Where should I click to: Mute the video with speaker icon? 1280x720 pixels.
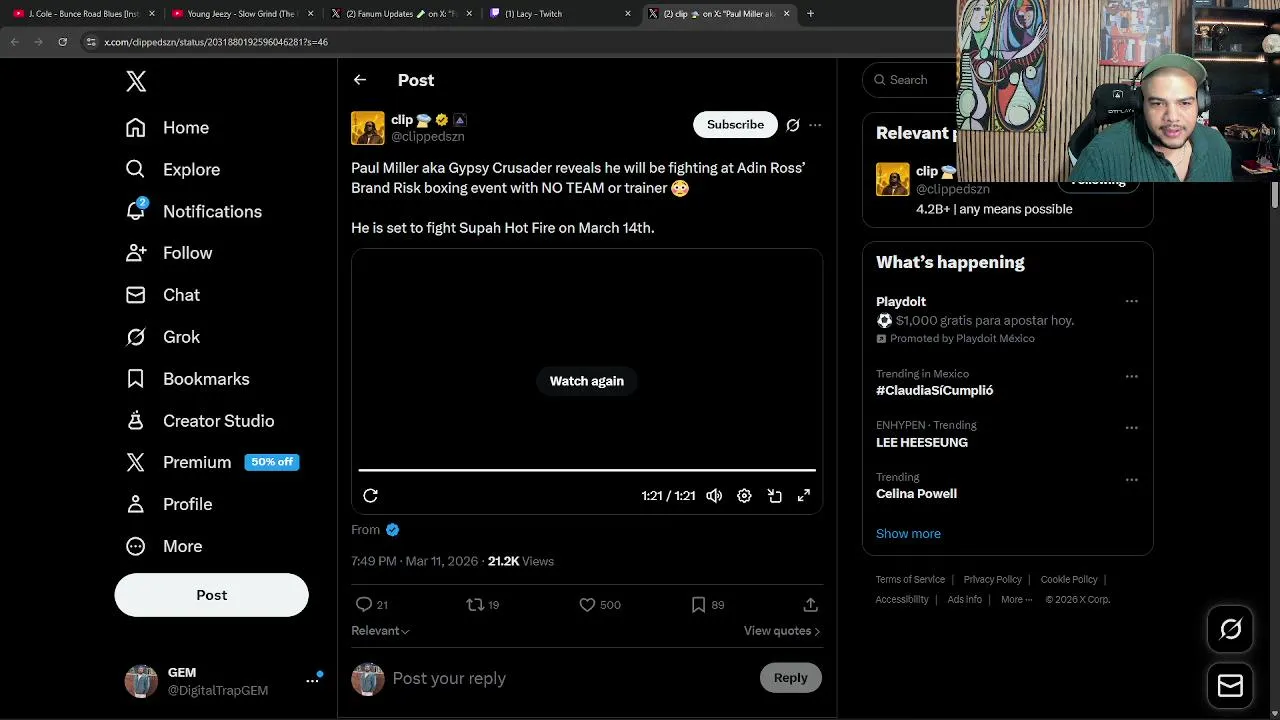(x=714, y=496)
